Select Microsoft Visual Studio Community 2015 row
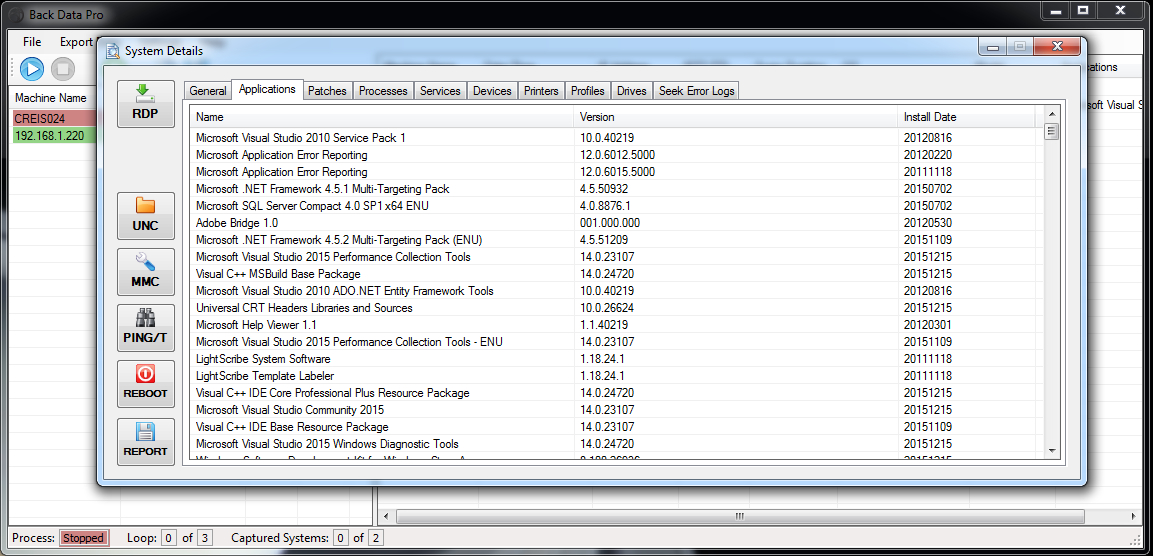Screen dimensions: 1153x556 coord(617,410)
